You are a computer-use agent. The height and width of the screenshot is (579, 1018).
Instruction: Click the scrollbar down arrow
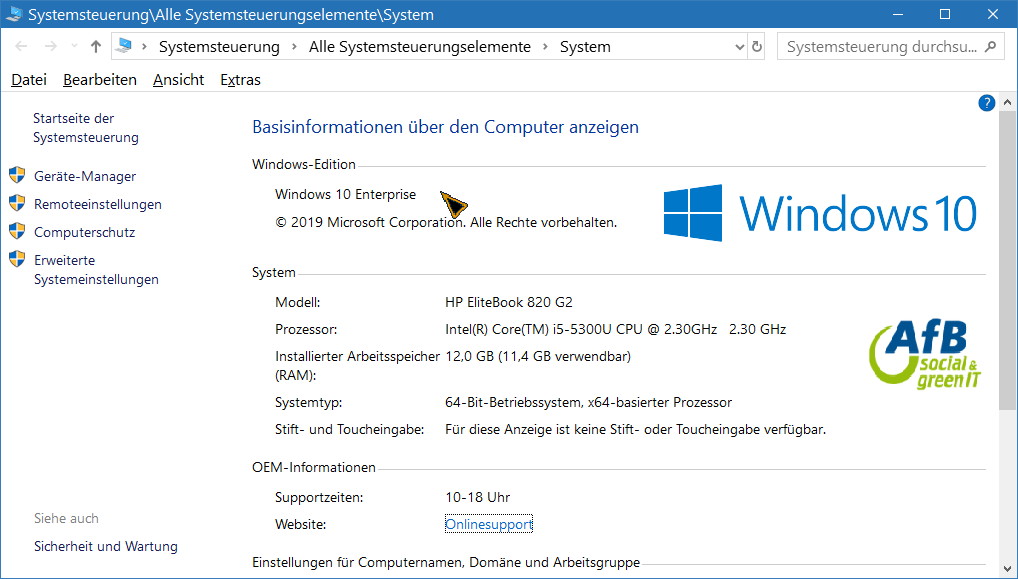click(x=1007, y=570)
